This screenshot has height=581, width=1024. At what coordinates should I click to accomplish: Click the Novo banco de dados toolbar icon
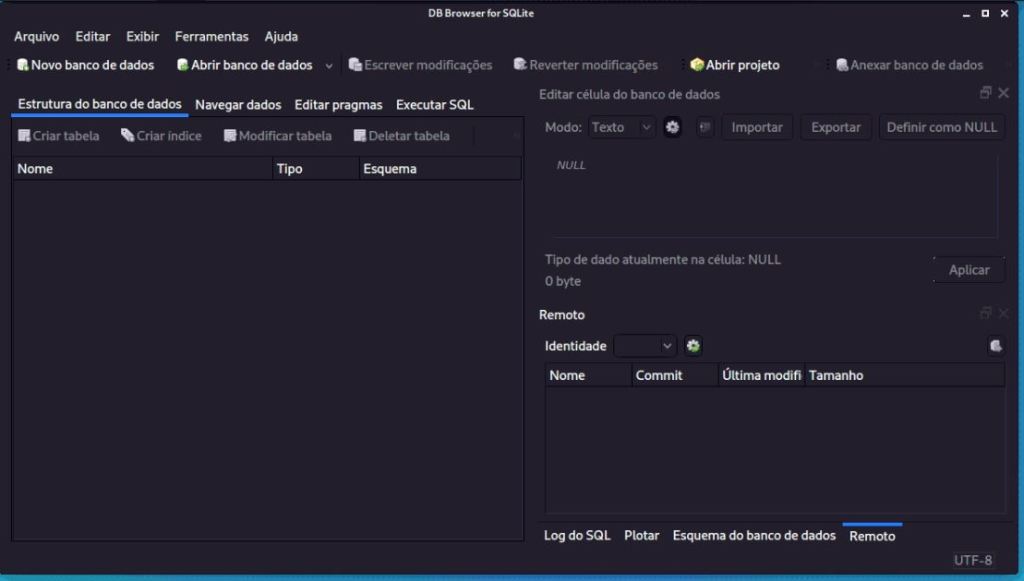(x=22, y=65)
